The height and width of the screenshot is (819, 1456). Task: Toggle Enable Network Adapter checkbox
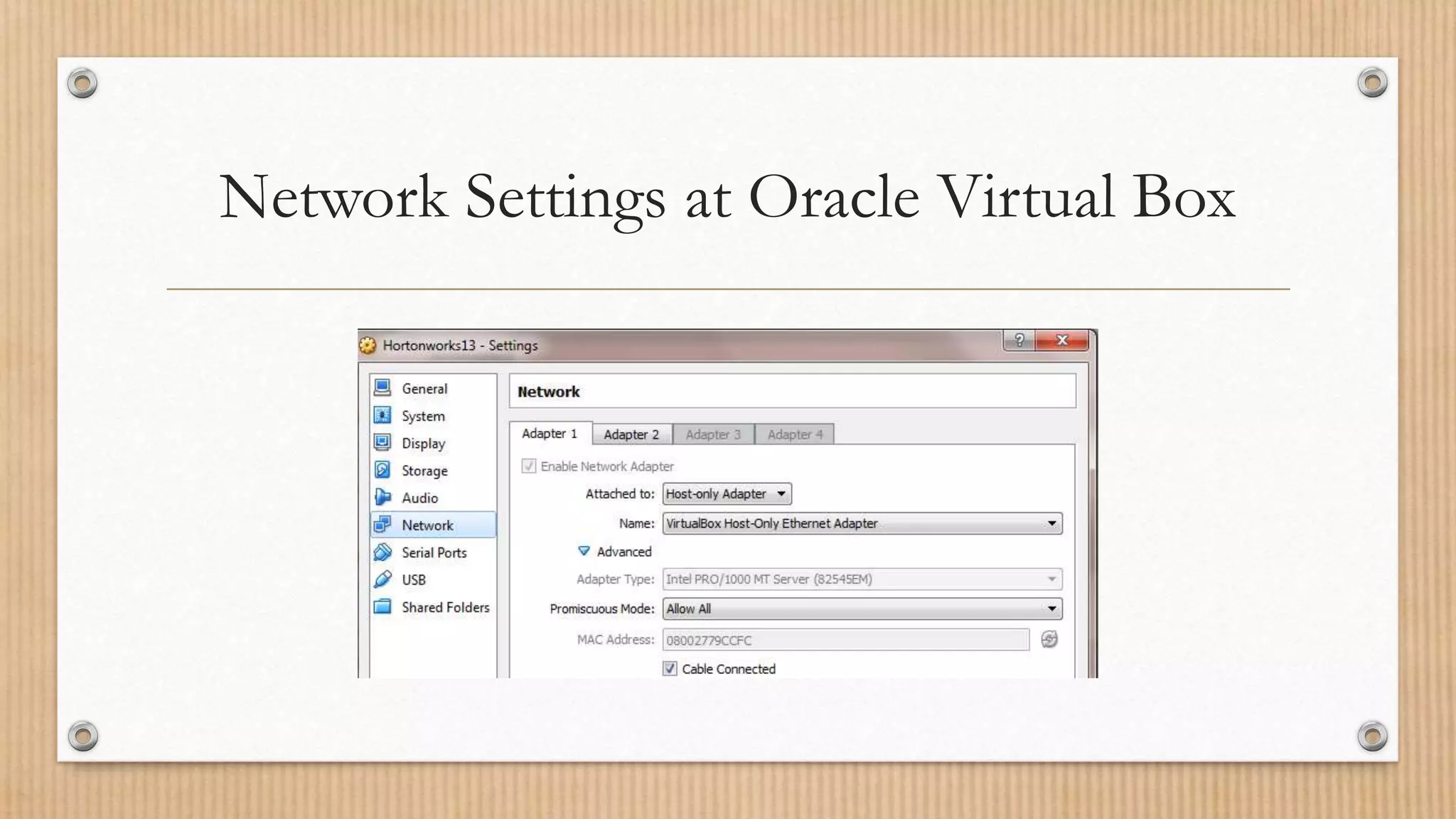pyautogui.click(x=528, y=466)
